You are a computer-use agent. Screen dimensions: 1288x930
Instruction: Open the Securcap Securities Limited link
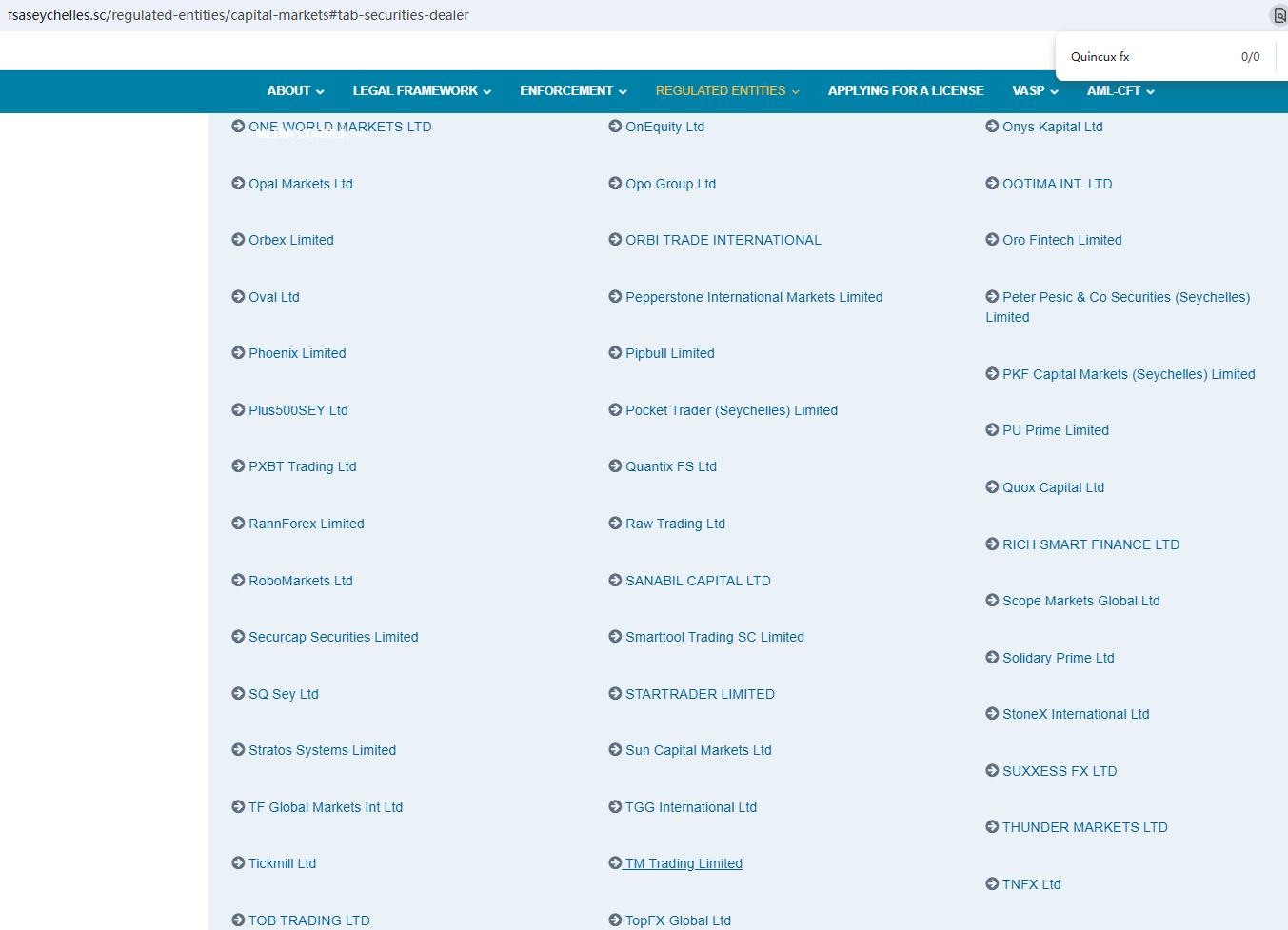click(333, 637)
